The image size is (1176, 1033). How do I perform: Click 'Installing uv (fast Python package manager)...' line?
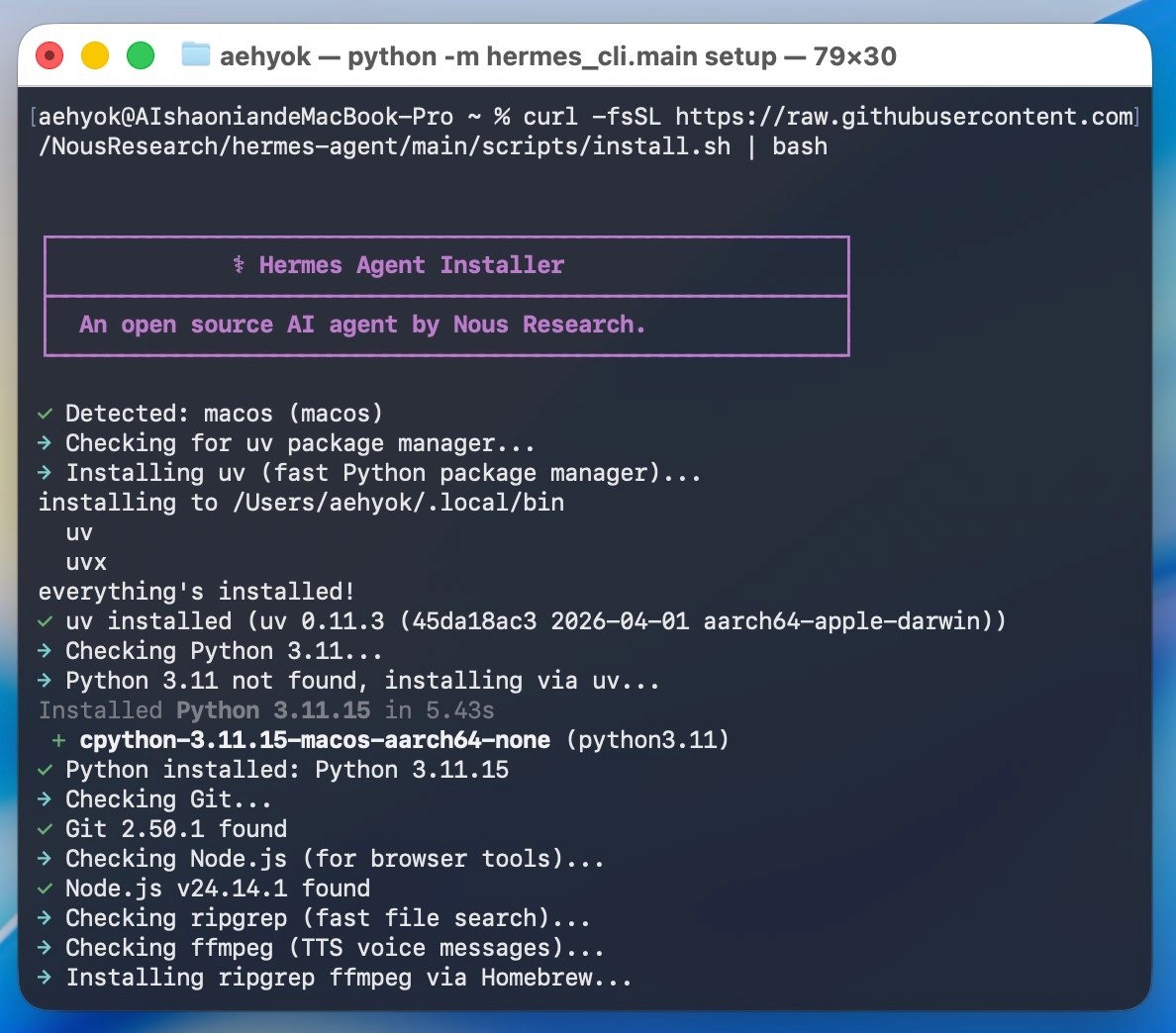[383, 473]
